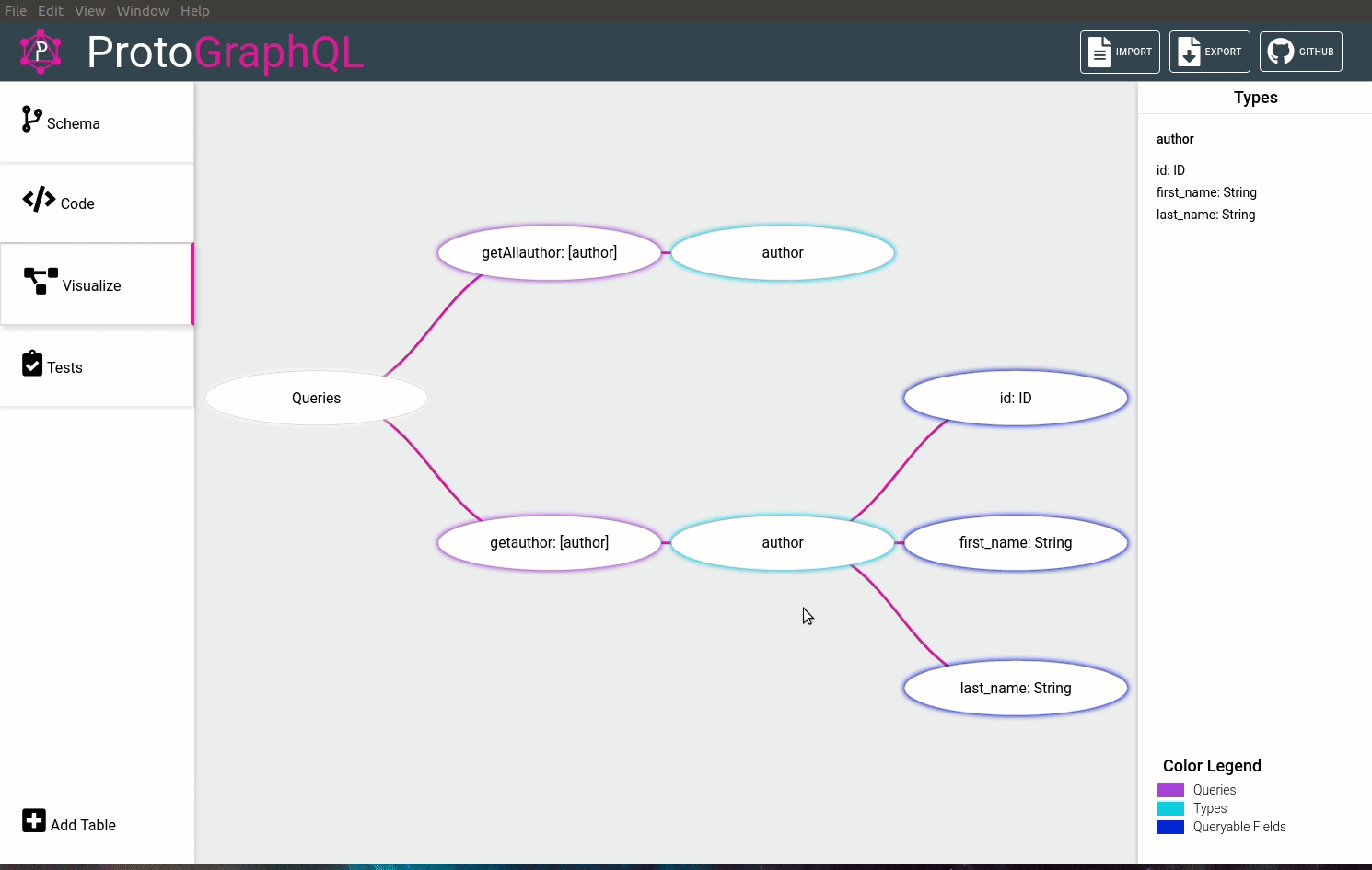Click the author type link in Types panel
The height and width of the screenshot is (870, 1372).
(x=1175, y=139)
